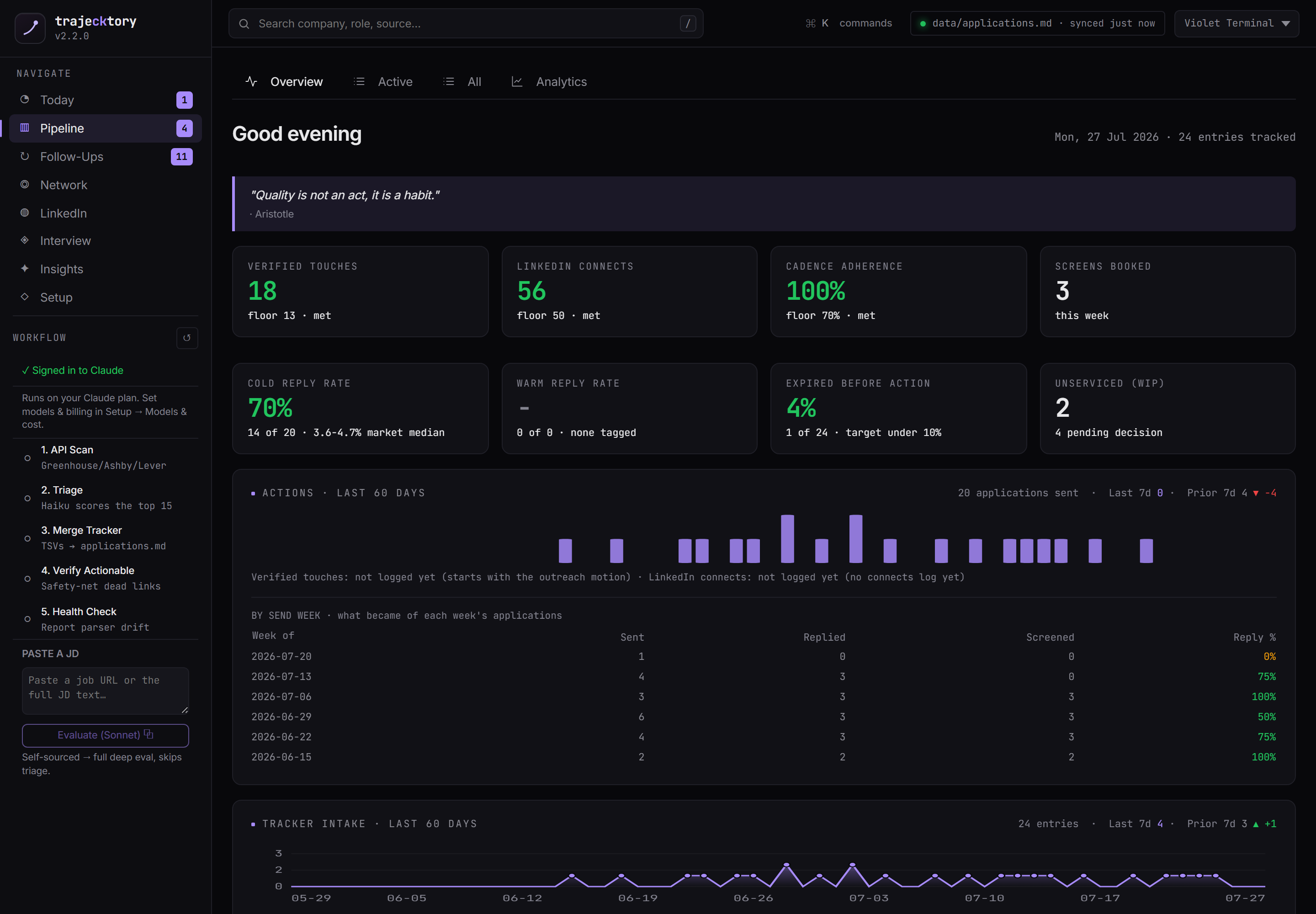Click the Screens Booked card

tap(1167, 292)
